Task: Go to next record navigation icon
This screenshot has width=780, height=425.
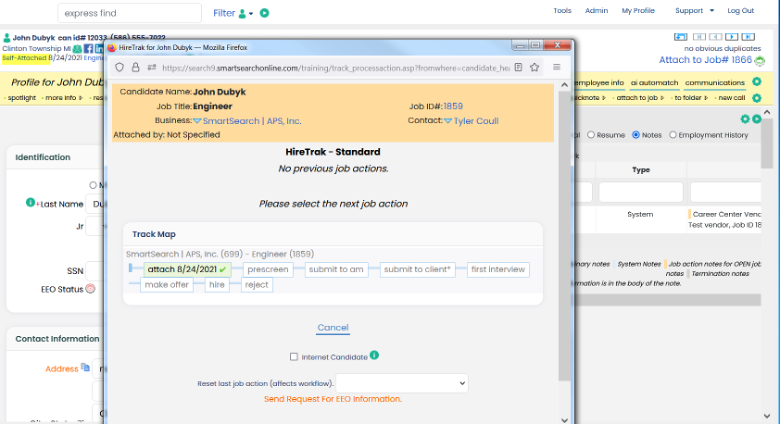Action: pyautogui.click(x=732, y=37)
